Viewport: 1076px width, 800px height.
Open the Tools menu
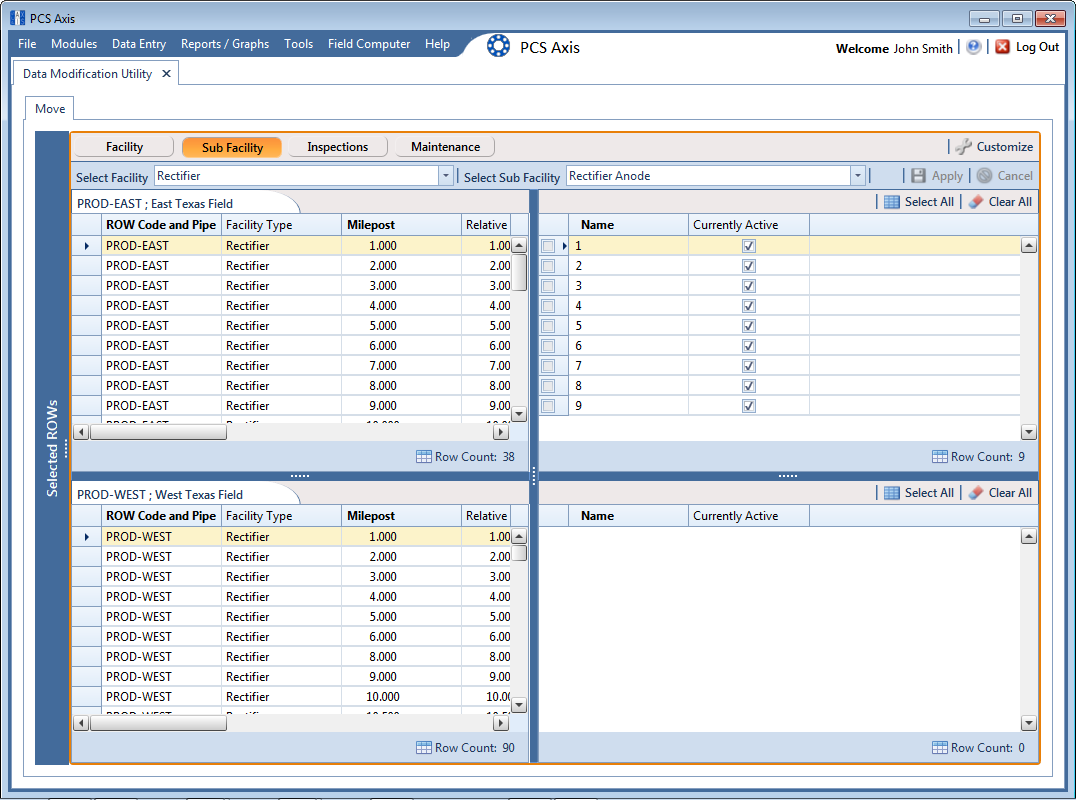coord(299,44)
